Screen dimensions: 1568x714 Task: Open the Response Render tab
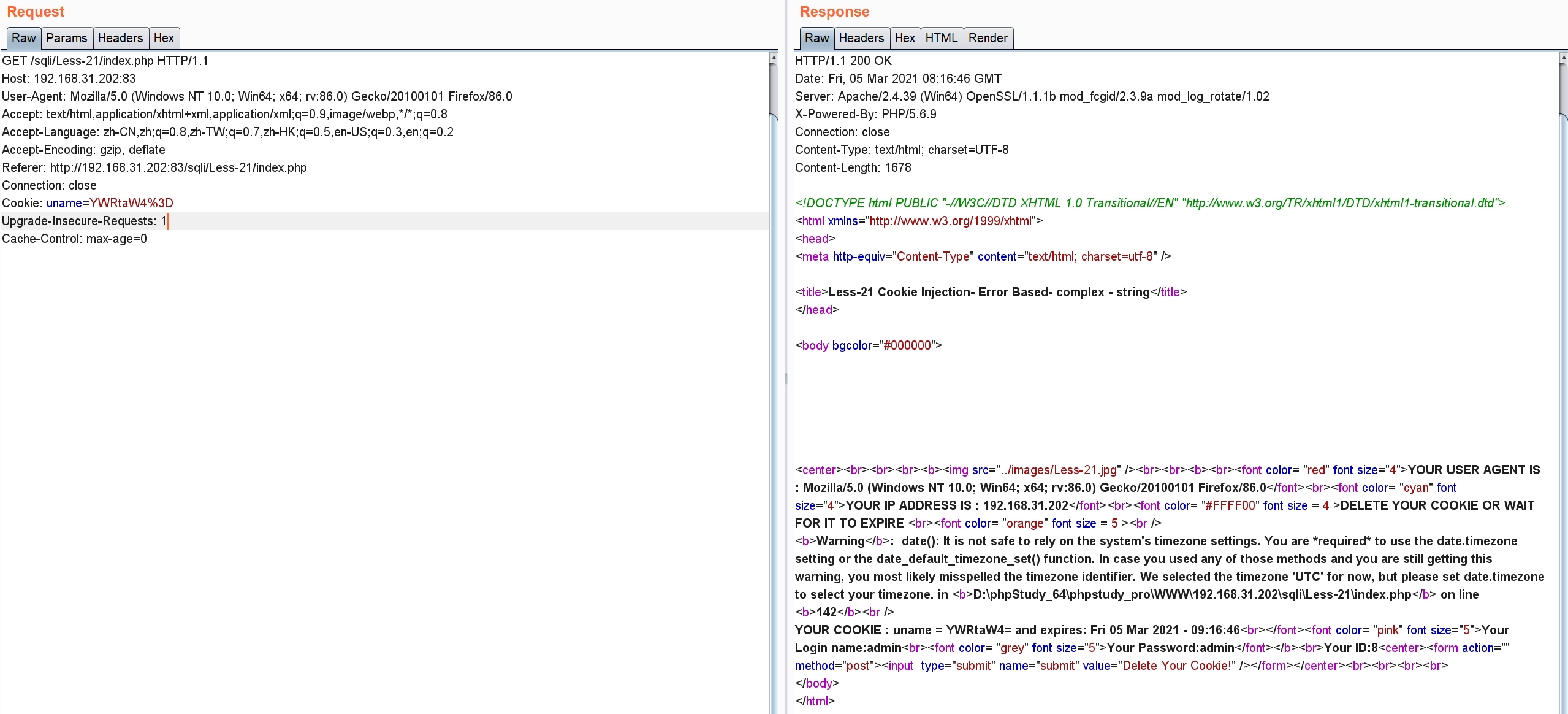click(x=988, y=38)
